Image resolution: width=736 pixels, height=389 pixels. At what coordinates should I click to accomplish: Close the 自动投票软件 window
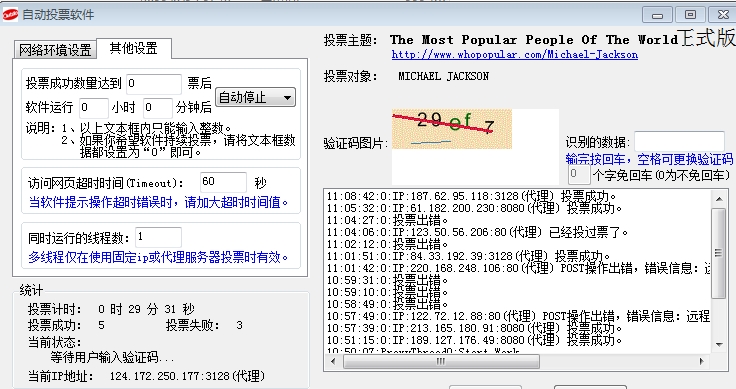click(x=722, y=15)
